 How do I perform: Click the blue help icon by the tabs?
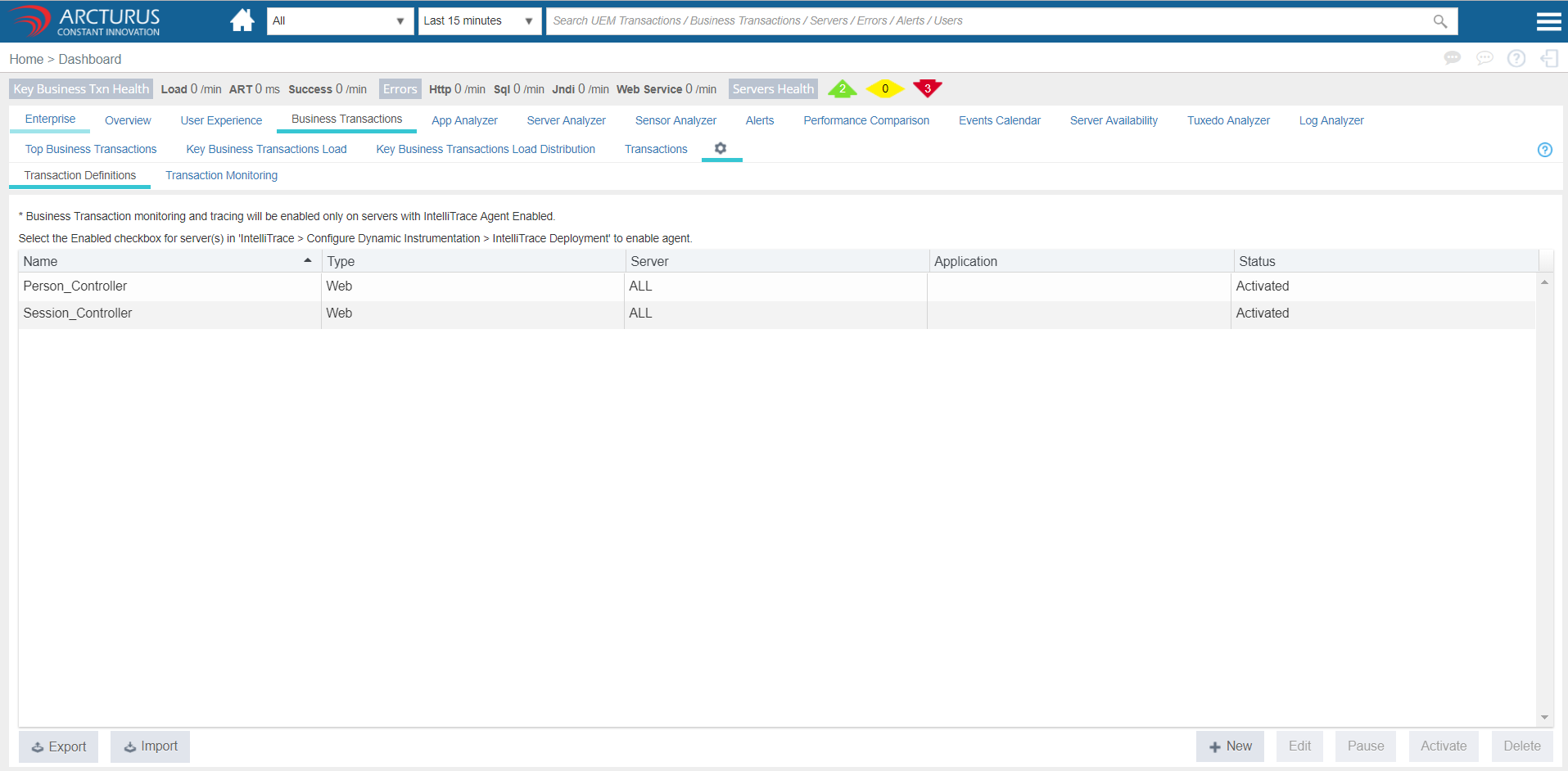[x=1544, y=150]
